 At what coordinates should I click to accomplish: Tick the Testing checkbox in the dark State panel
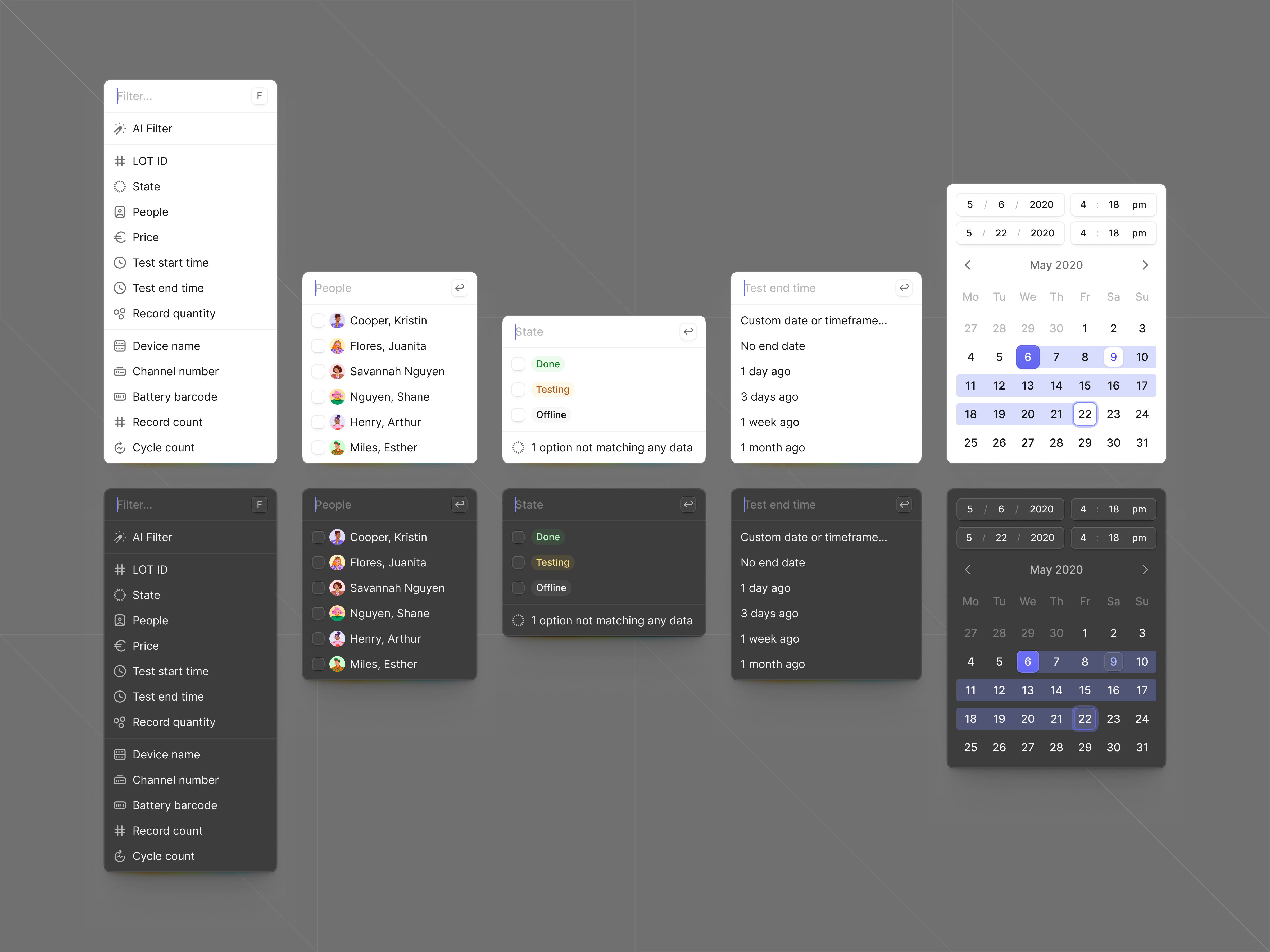coord(518,562)
